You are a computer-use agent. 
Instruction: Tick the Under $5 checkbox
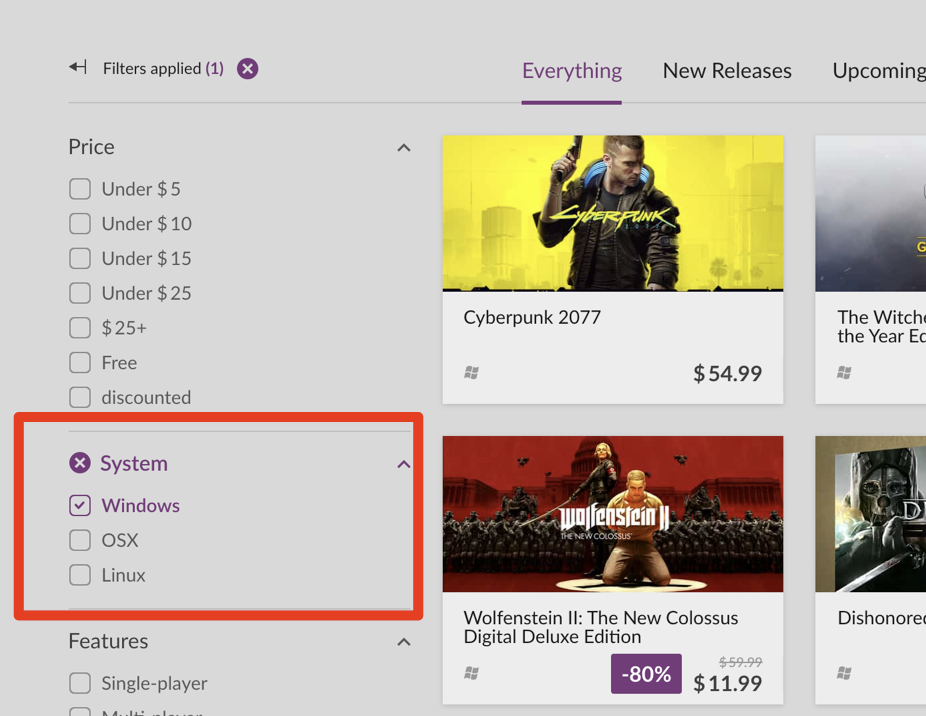tap(80, 189)
